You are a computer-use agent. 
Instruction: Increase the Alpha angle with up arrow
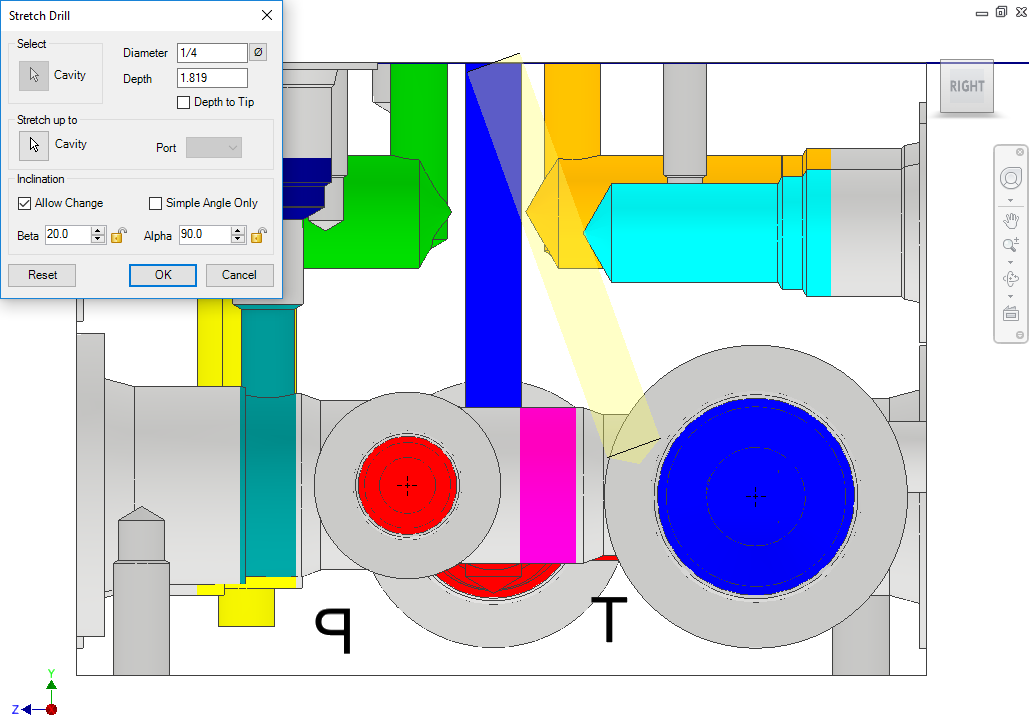[238, 230]
